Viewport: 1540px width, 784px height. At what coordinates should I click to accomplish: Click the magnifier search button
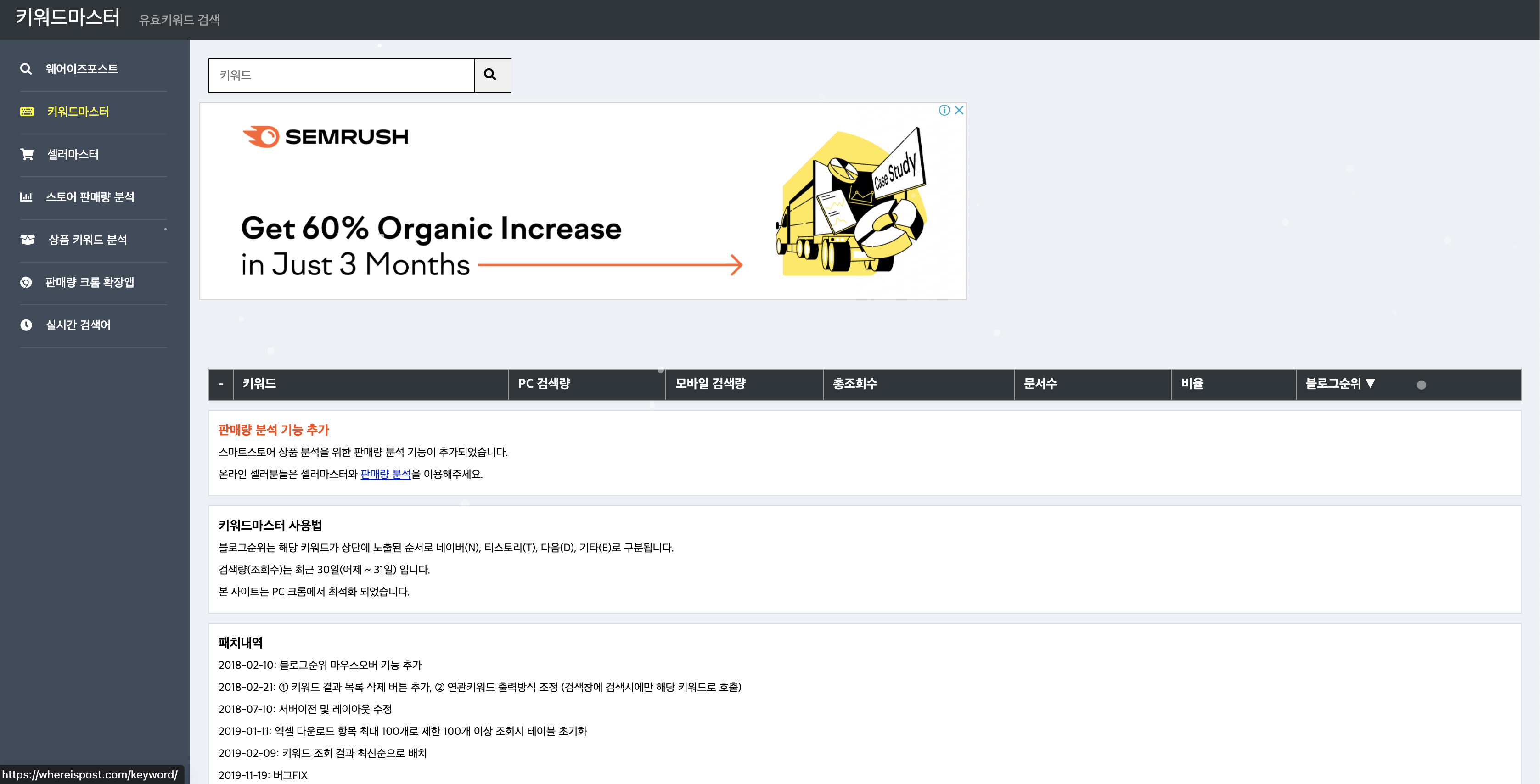(x=491, y=75)
